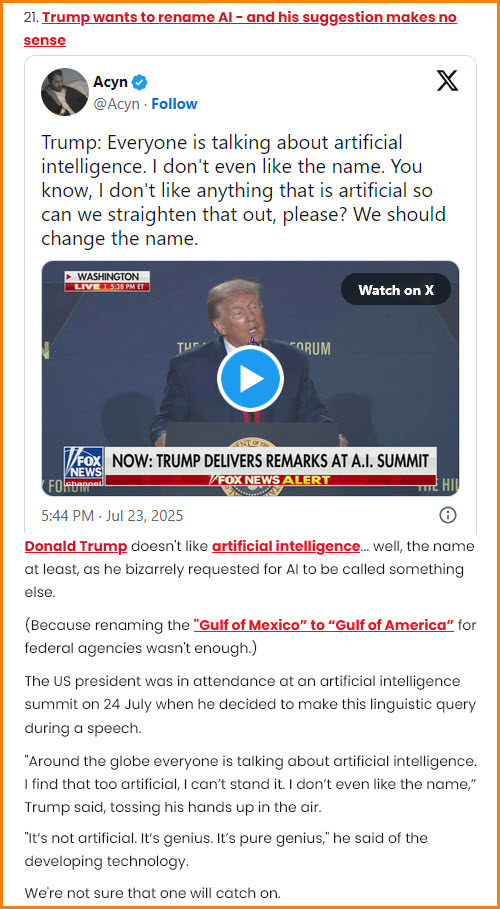The image size is (500, 909).
Task: Click the red 'Fox News Alert' strip
Action: pos(270,480)
